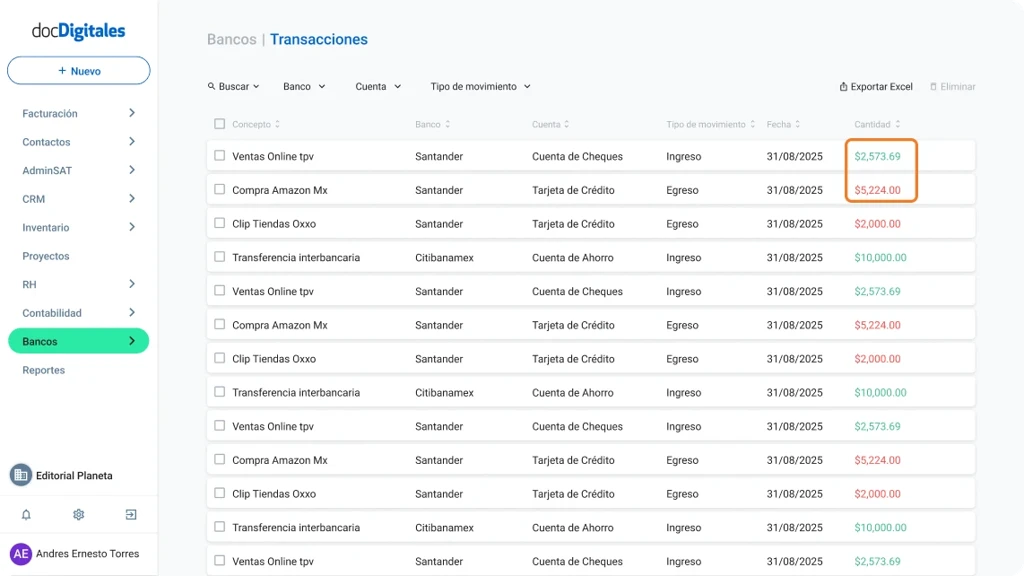This screenshot has width=1024, height=576.
Task: Click the docDigitales logo
Action: tap(78, 31)
